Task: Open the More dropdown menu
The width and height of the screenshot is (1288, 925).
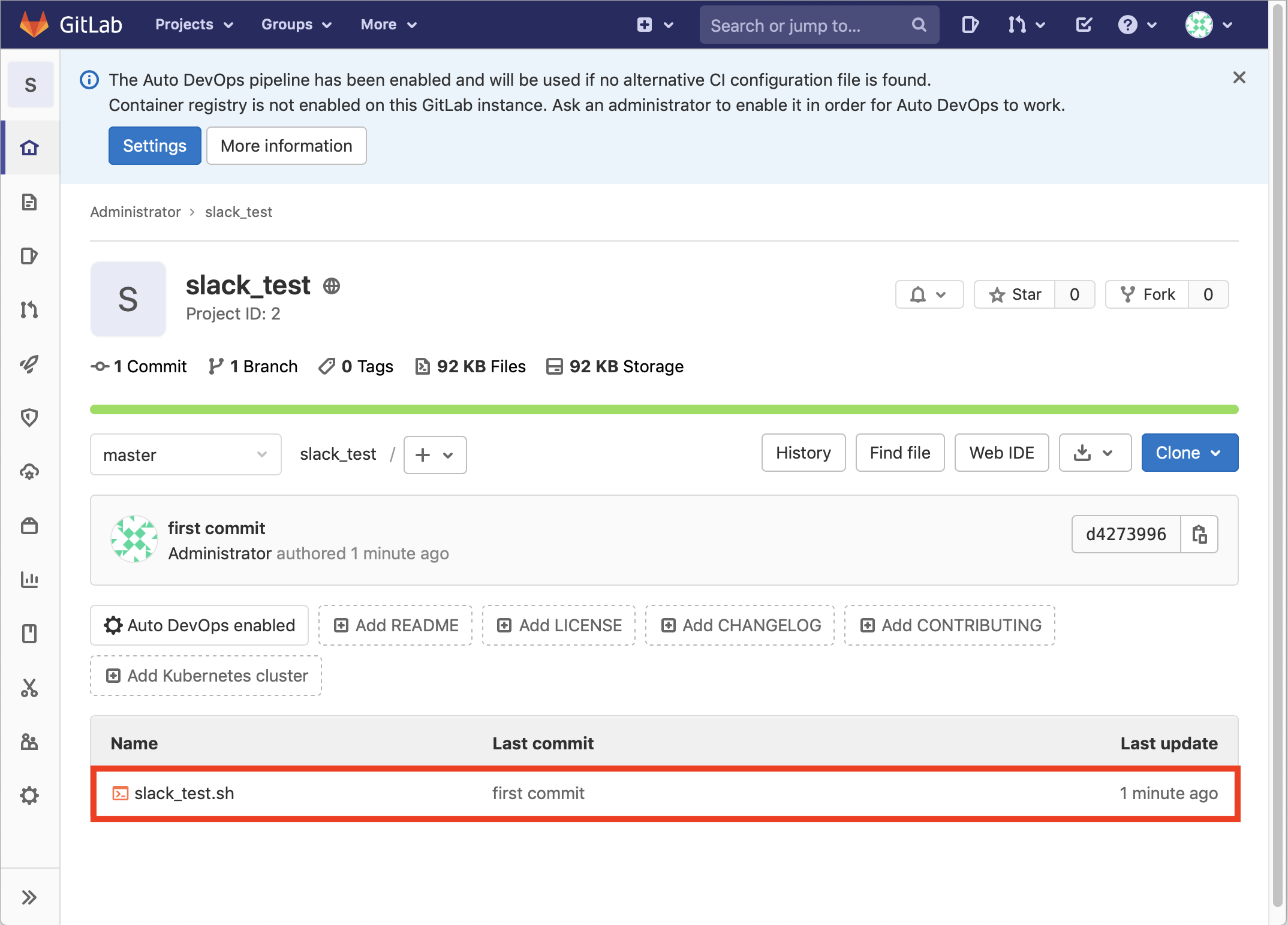Action: point(389,25)
